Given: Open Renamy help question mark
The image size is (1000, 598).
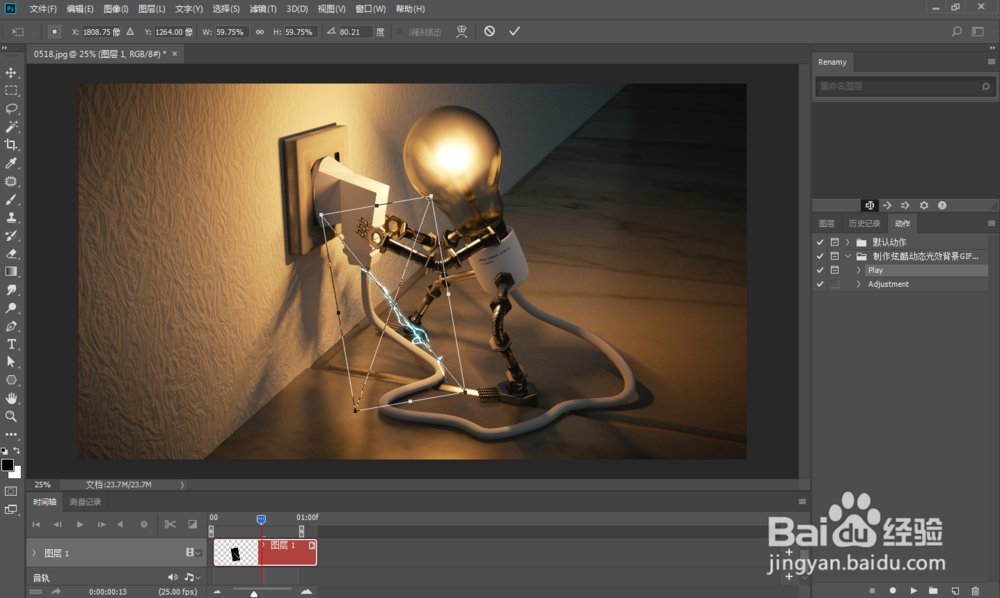Looking at the screenshot, I should click(x=942, y=205).
